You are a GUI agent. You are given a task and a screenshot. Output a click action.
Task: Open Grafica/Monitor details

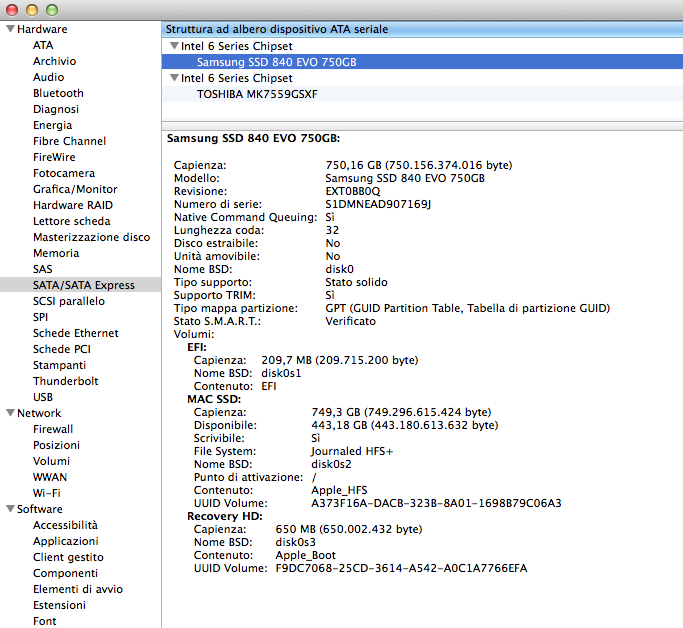(75, 189)
